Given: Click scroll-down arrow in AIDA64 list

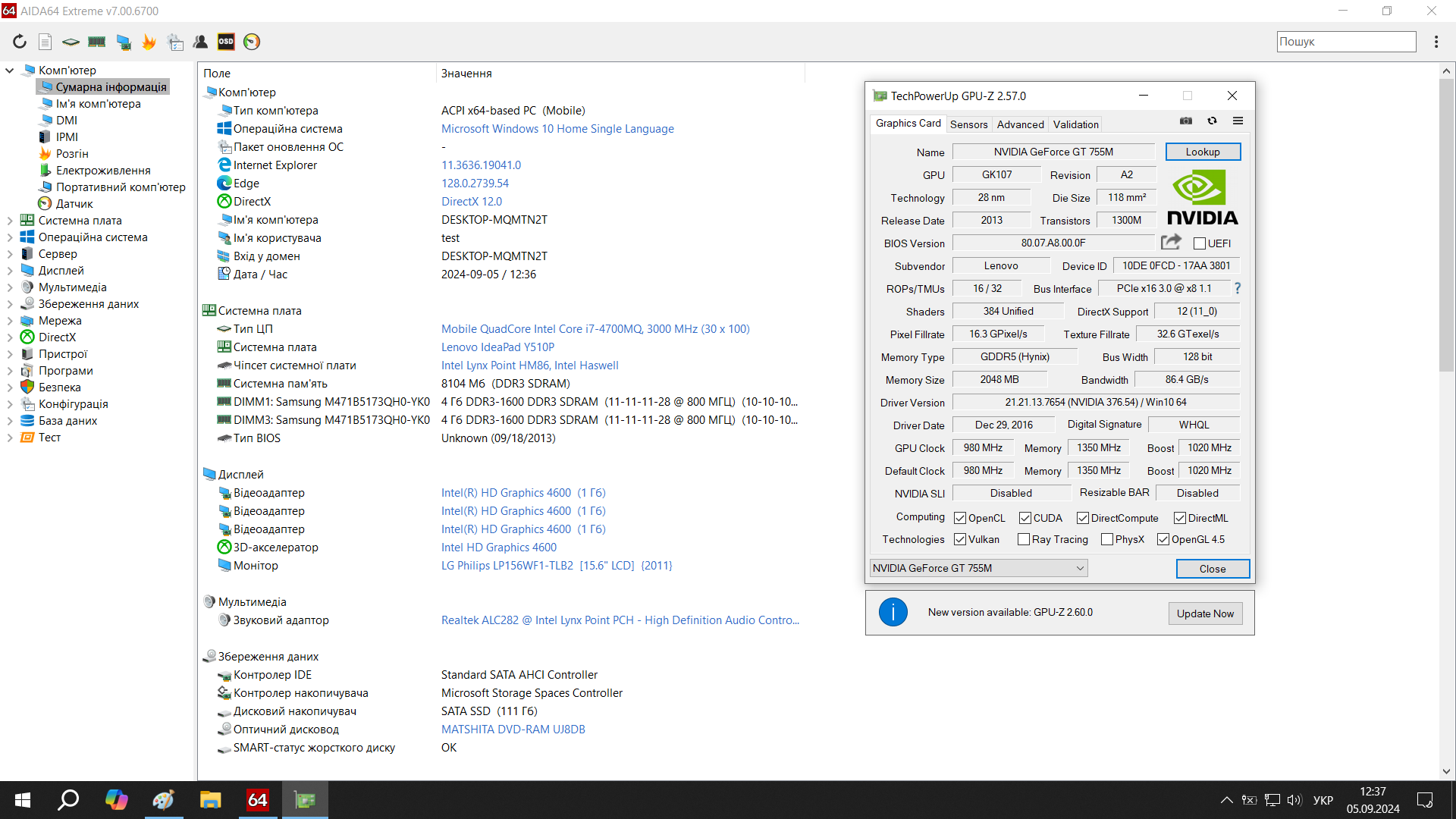Looking at the screenshot, I should 1446,771.
